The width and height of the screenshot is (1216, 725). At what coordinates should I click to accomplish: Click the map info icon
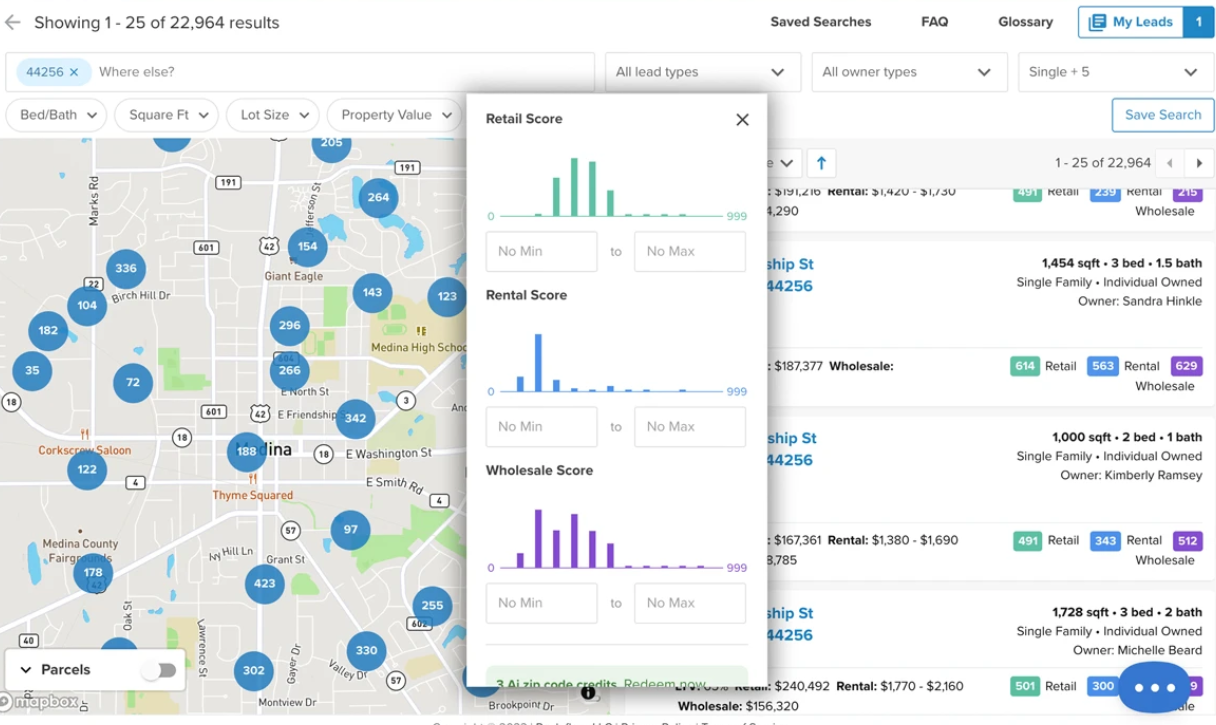(x=588, y=692)
